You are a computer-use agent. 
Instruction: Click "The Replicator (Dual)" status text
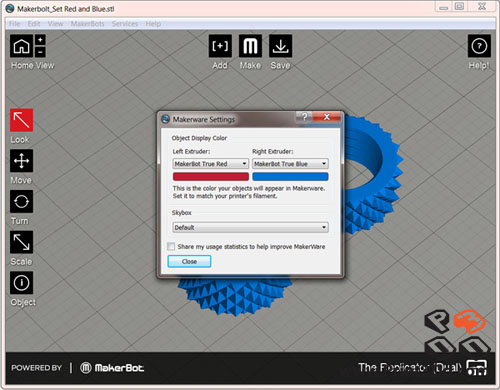(x=410, y=368)
